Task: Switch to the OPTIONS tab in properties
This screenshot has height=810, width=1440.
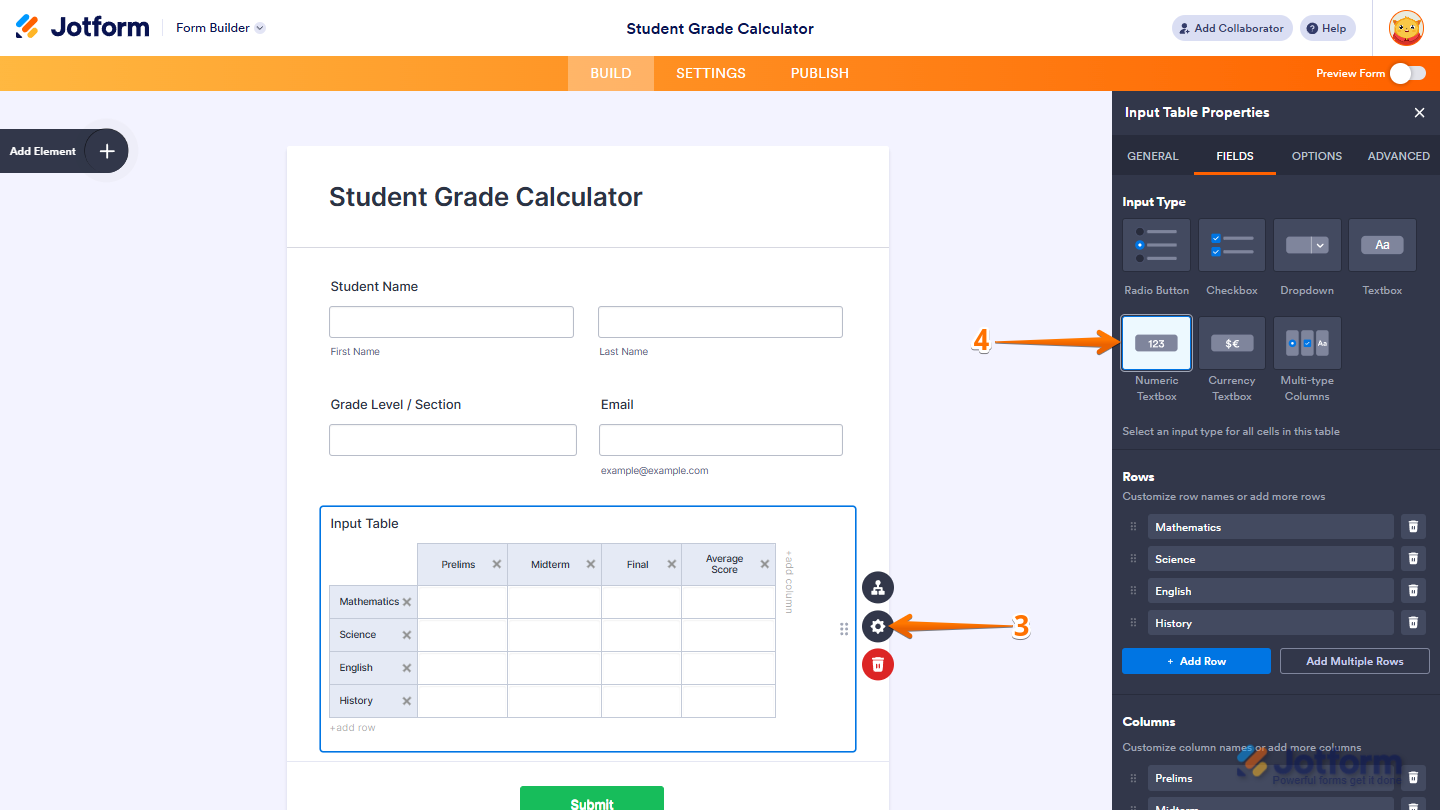Action: point(1316,156)
